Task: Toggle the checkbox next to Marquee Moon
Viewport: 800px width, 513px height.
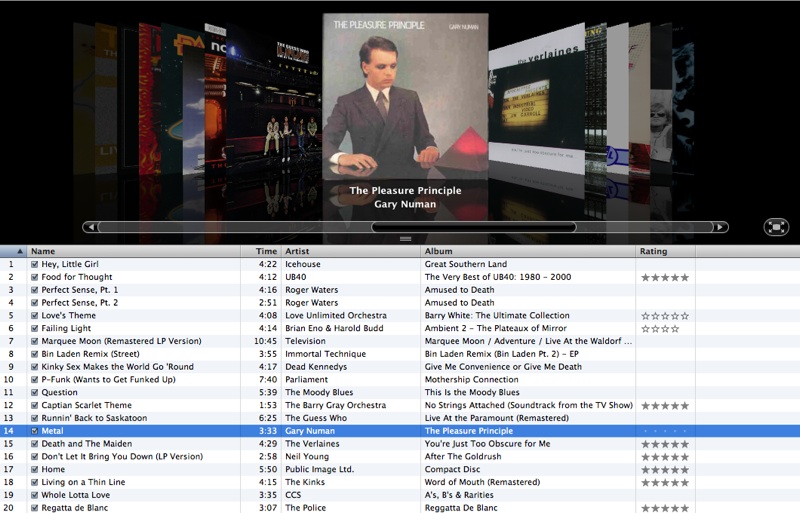Action: coord(35,341)
